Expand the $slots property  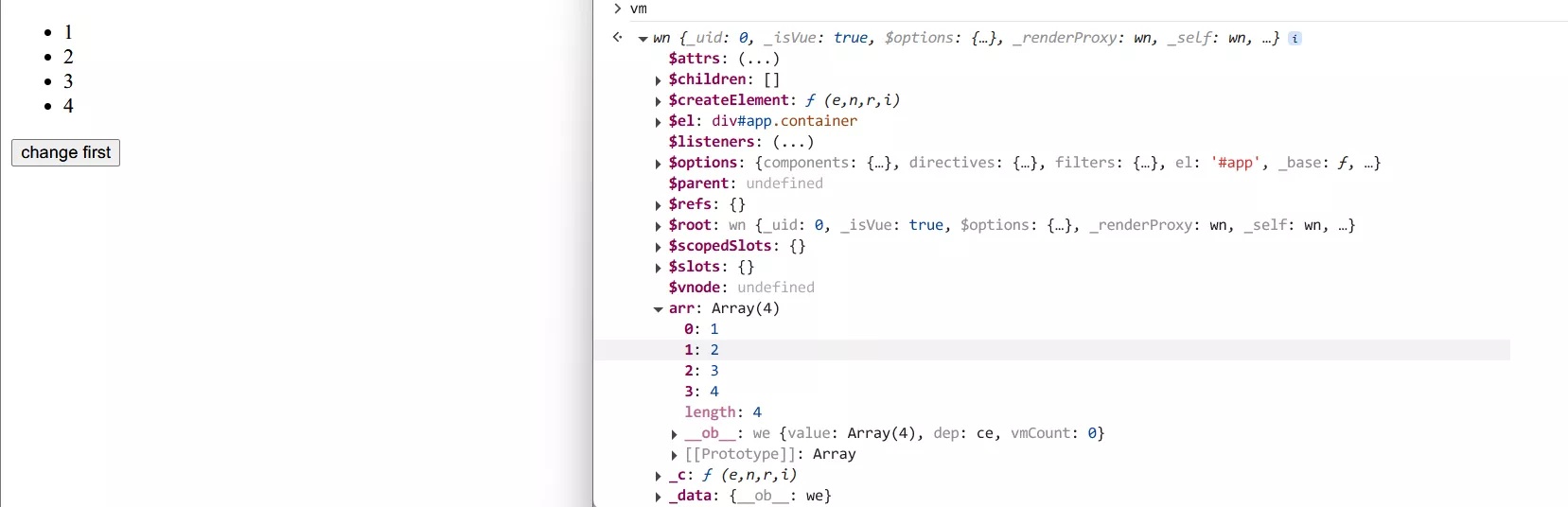tap(659, 268)
